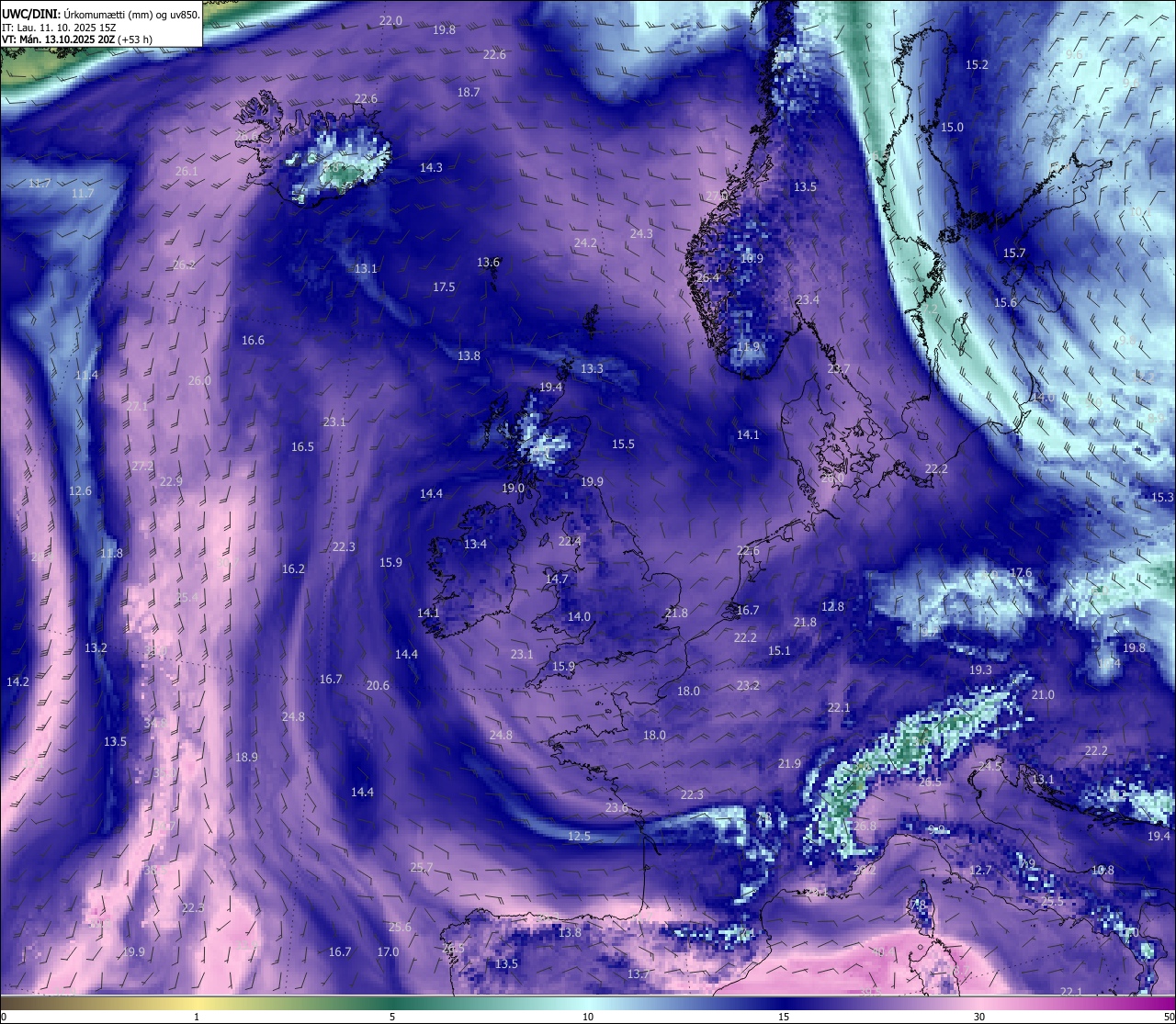
Task: Click the value 13.3 north of Scotland
Action: 592,368
